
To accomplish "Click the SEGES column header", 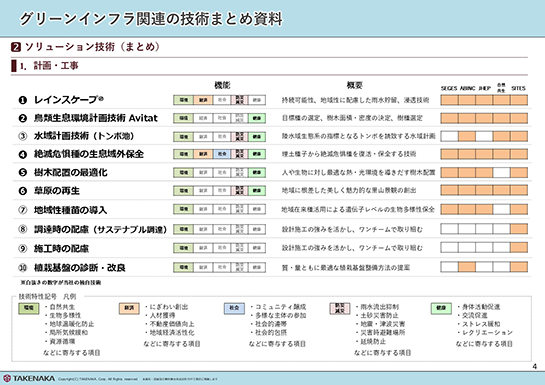I will point(449,88).
